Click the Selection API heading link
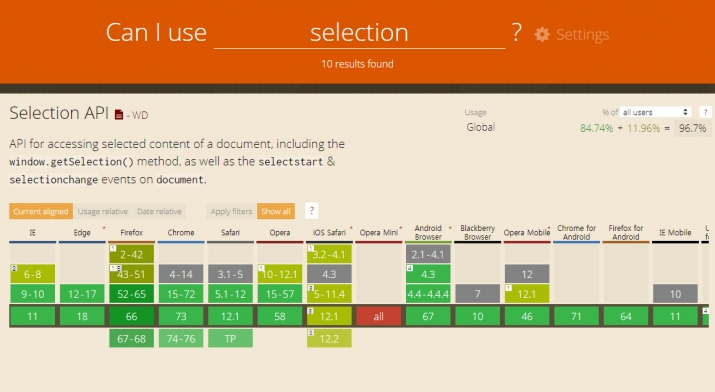Viewport: 715px width, 392px height. (59, 113)
